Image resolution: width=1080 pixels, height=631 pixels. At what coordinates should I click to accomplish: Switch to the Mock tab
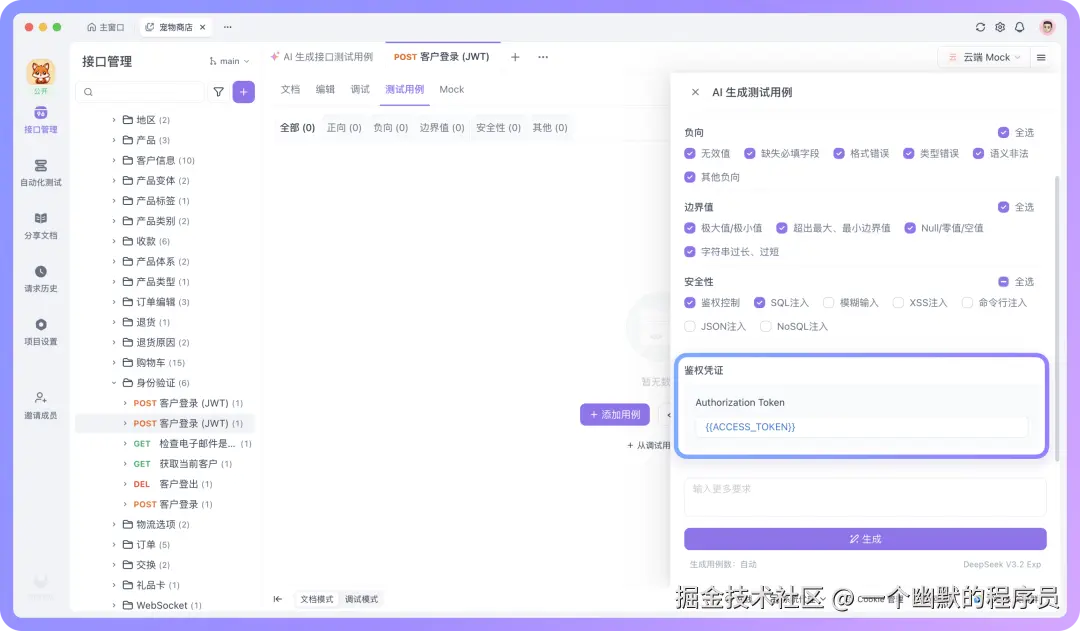coord(450,89)
